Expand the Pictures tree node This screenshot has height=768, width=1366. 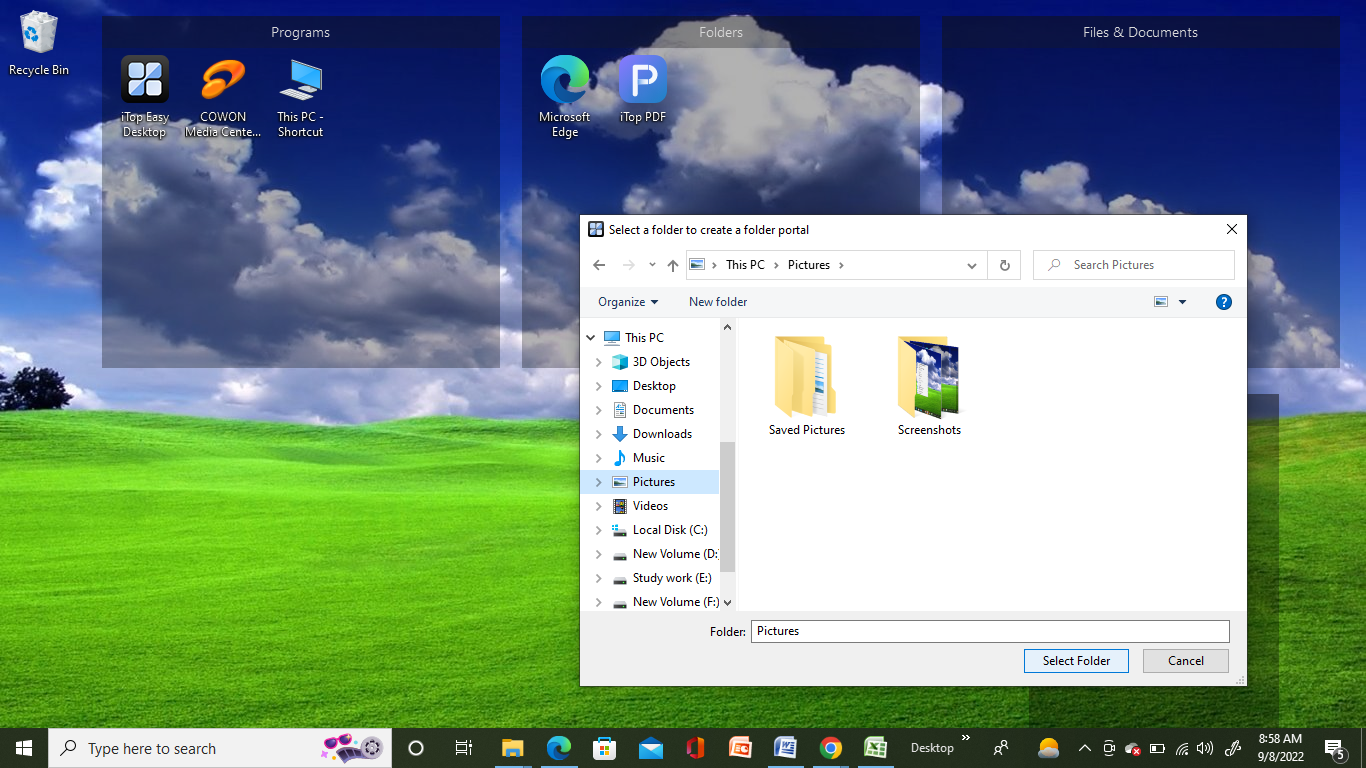pyautogui.click(x=599, y=482)
